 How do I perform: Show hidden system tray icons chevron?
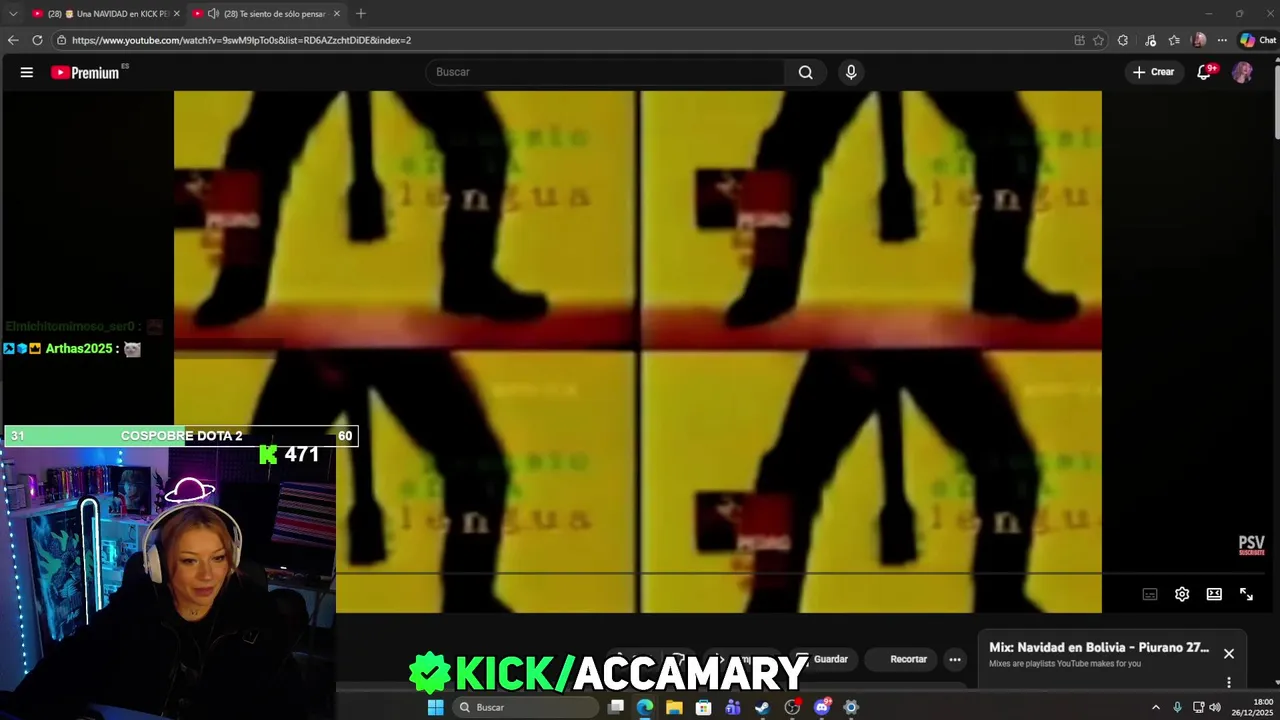(x=1156, y=707)
